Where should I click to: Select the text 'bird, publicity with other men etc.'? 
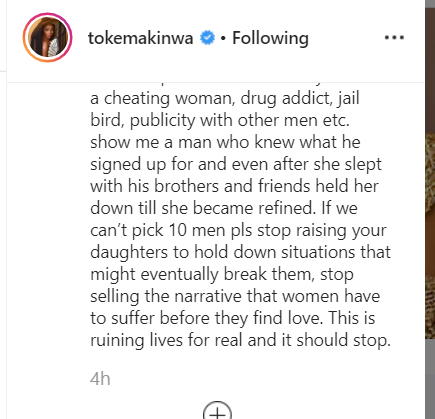tap(220, 120)
